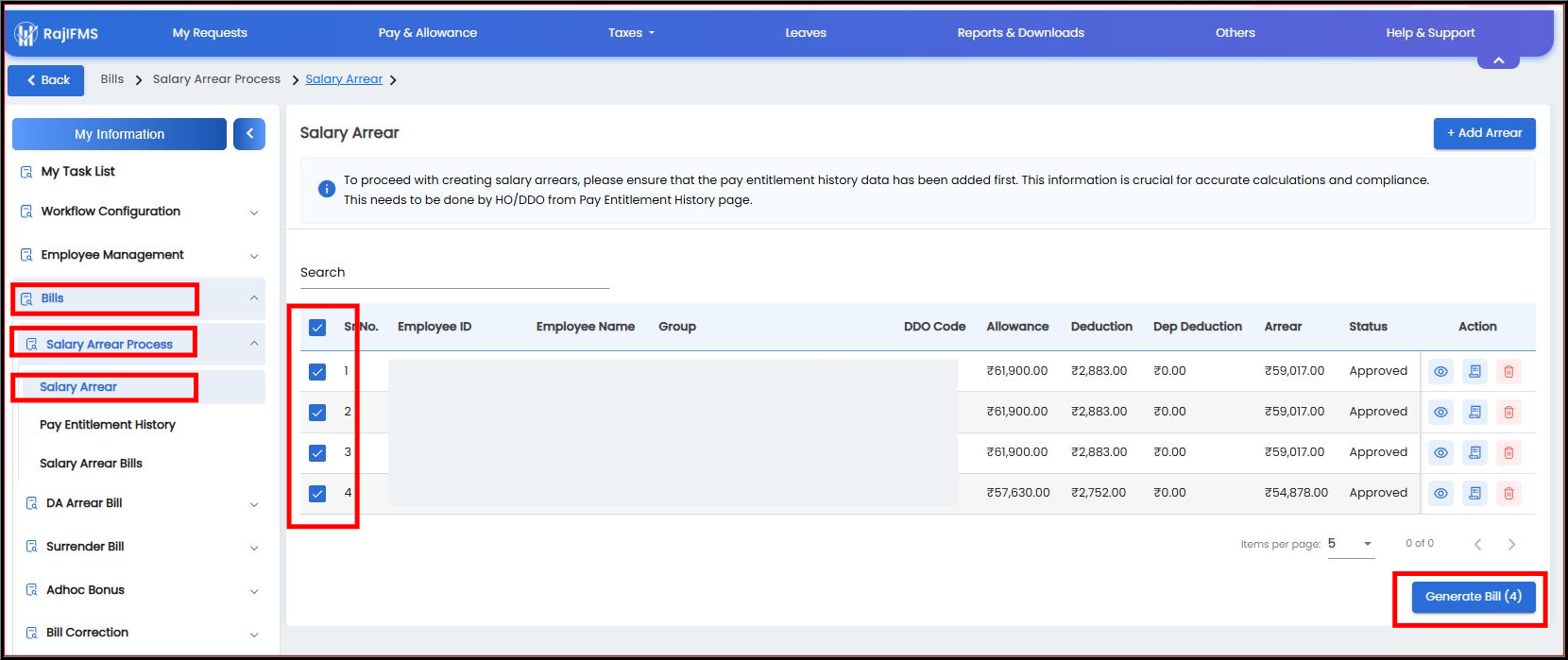Viewport: 1568px width, 660px height.
Task: Collapse the sidebar with left chevron button
Action: 249,134
